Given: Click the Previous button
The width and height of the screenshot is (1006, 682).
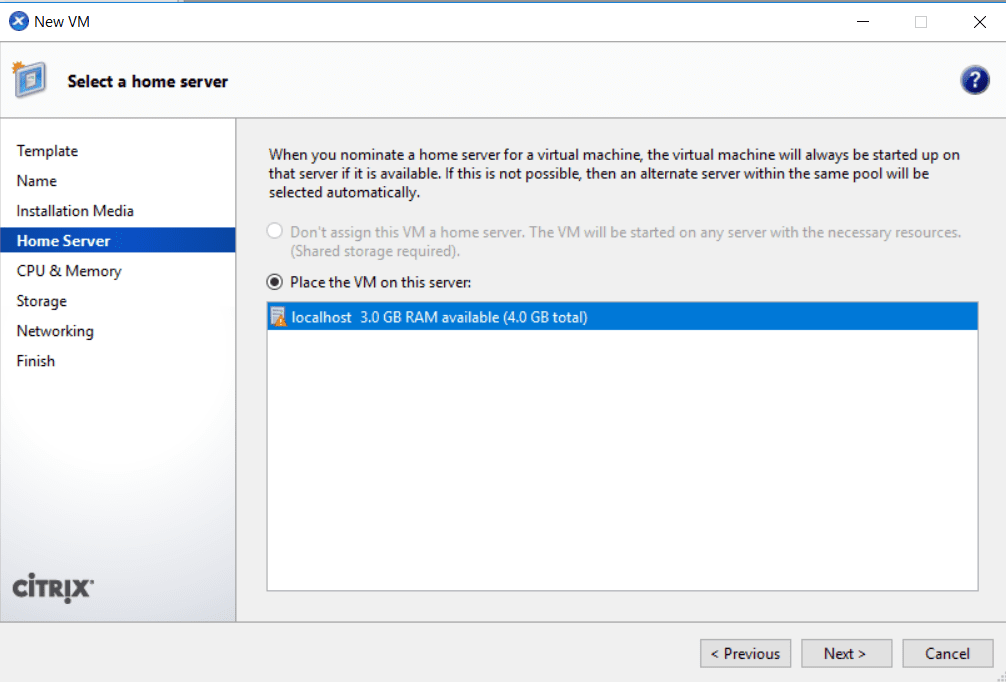Looking at the screenshot, I should click(x=745, y=653).
